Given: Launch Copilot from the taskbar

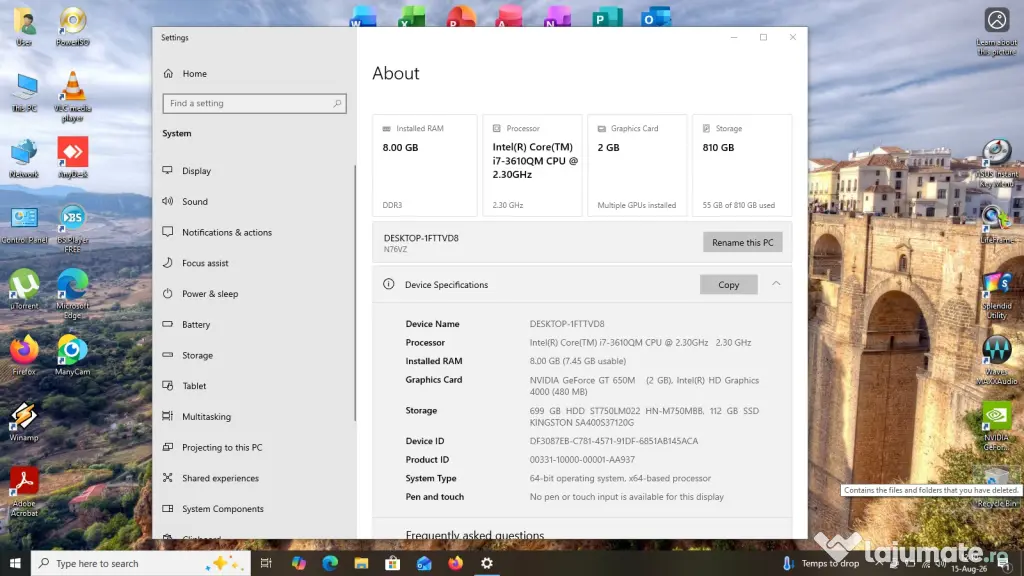Looking at the screenshot, I should point(299,563).
